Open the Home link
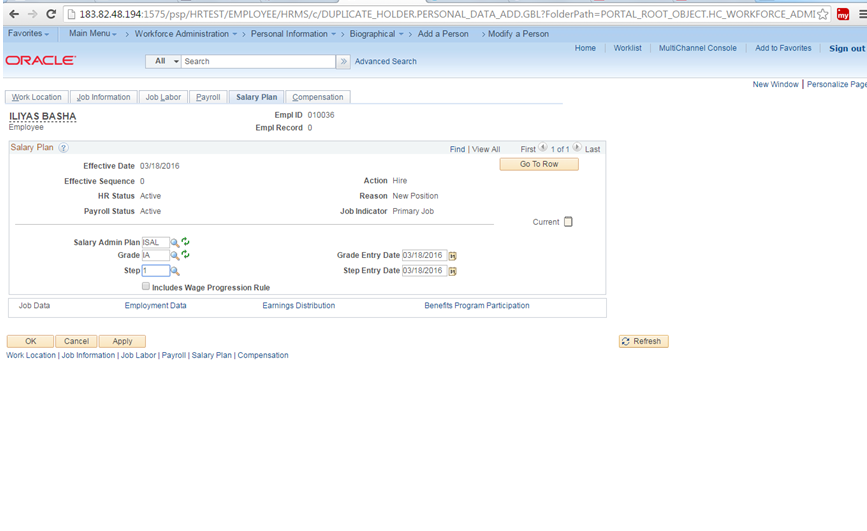867x531 pixels. (585, 48)
